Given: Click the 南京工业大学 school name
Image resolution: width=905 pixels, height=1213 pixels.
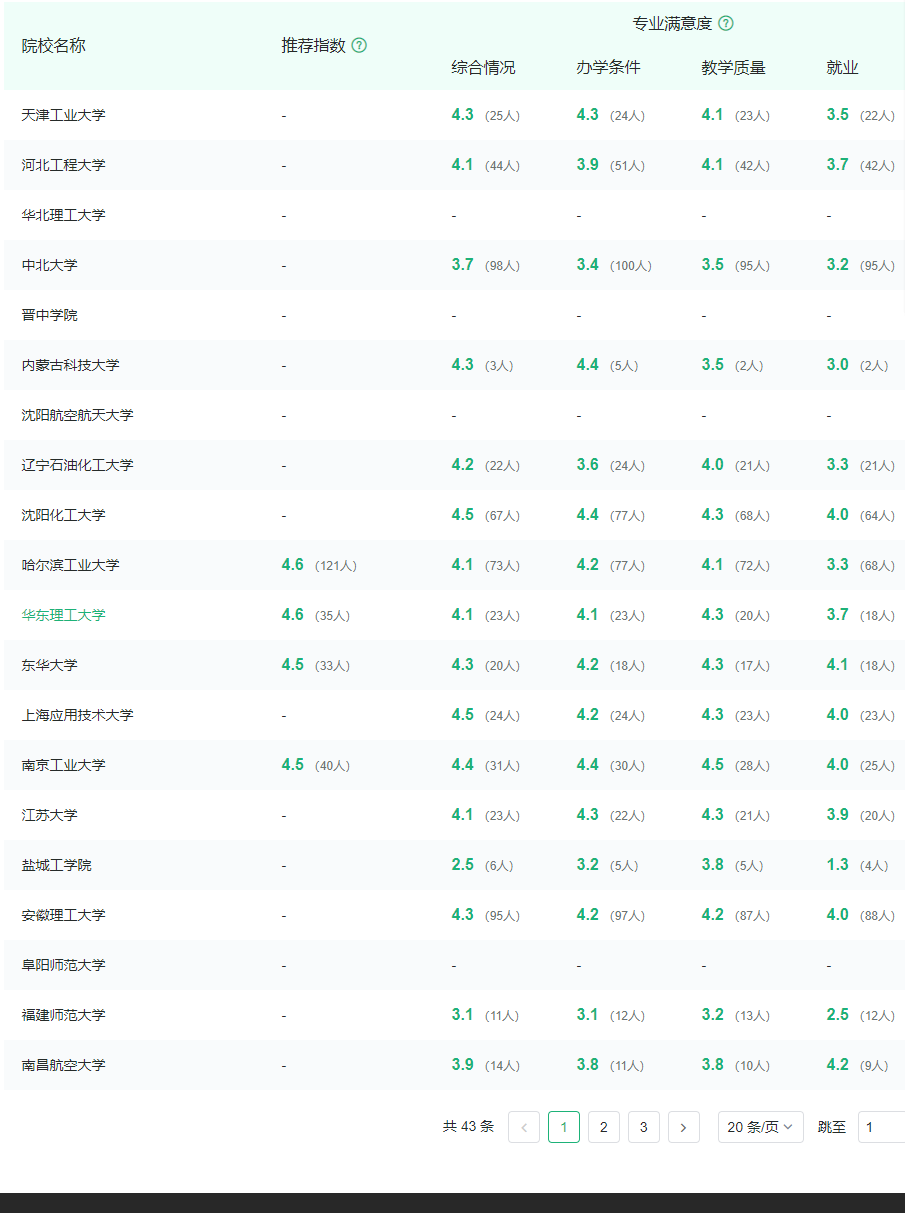Looking at the screenshot, I should [x=64, y=764].
